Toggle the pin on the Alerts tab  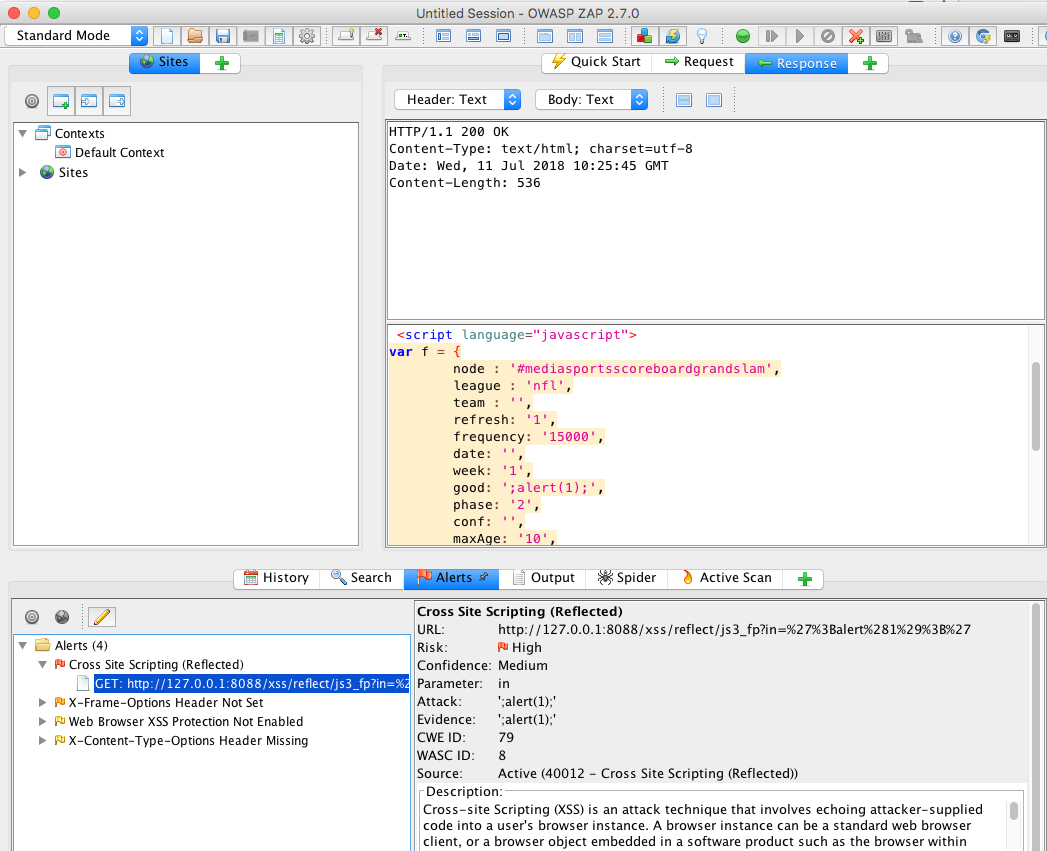(484, 576)
